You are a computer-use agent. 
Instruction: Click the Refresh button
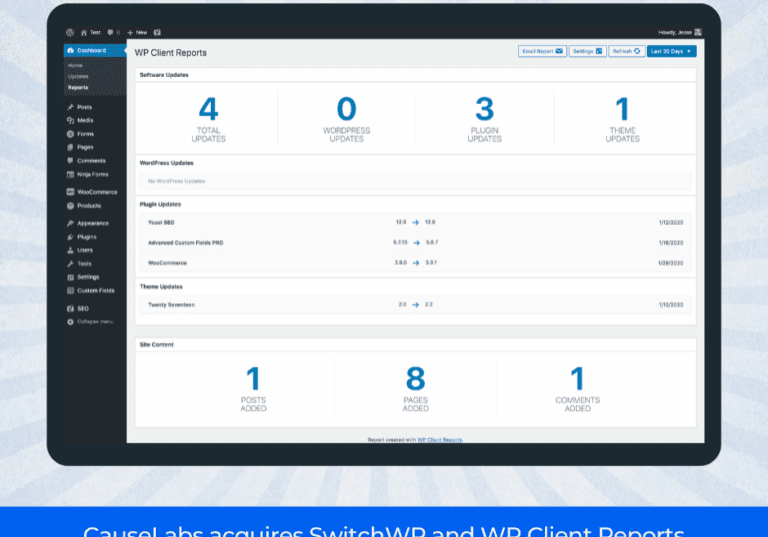tap(626, 51)
